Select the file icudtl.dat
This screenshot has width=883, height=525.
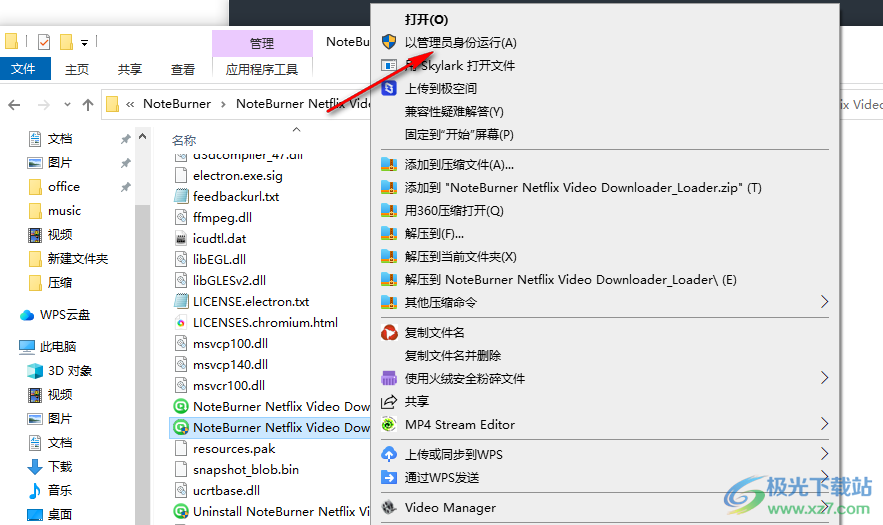[x=220, y=239]
